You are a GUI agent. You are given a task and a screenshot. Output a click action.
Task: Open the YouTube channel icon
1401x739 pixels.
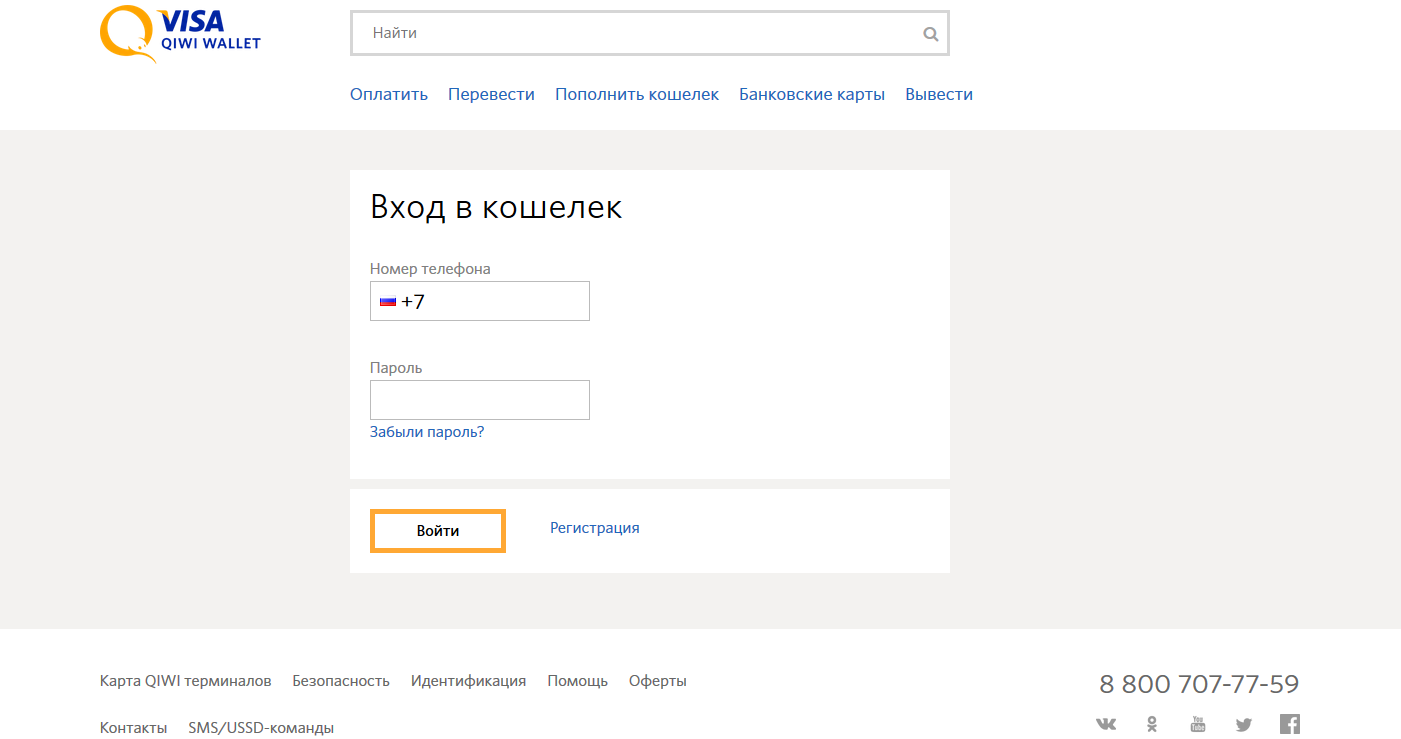(1198, 724)
